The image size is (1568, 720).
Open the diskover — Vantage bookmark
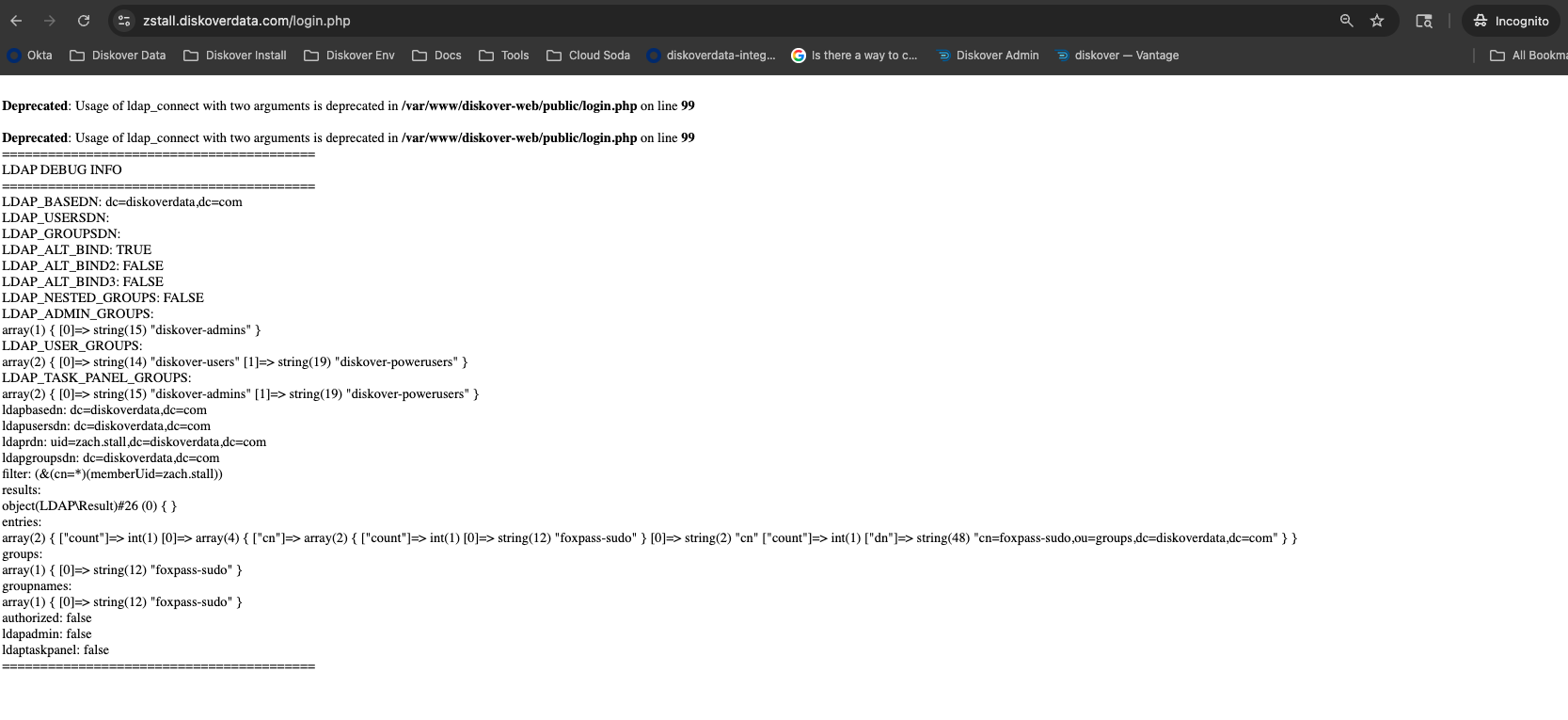point(1117,56)
